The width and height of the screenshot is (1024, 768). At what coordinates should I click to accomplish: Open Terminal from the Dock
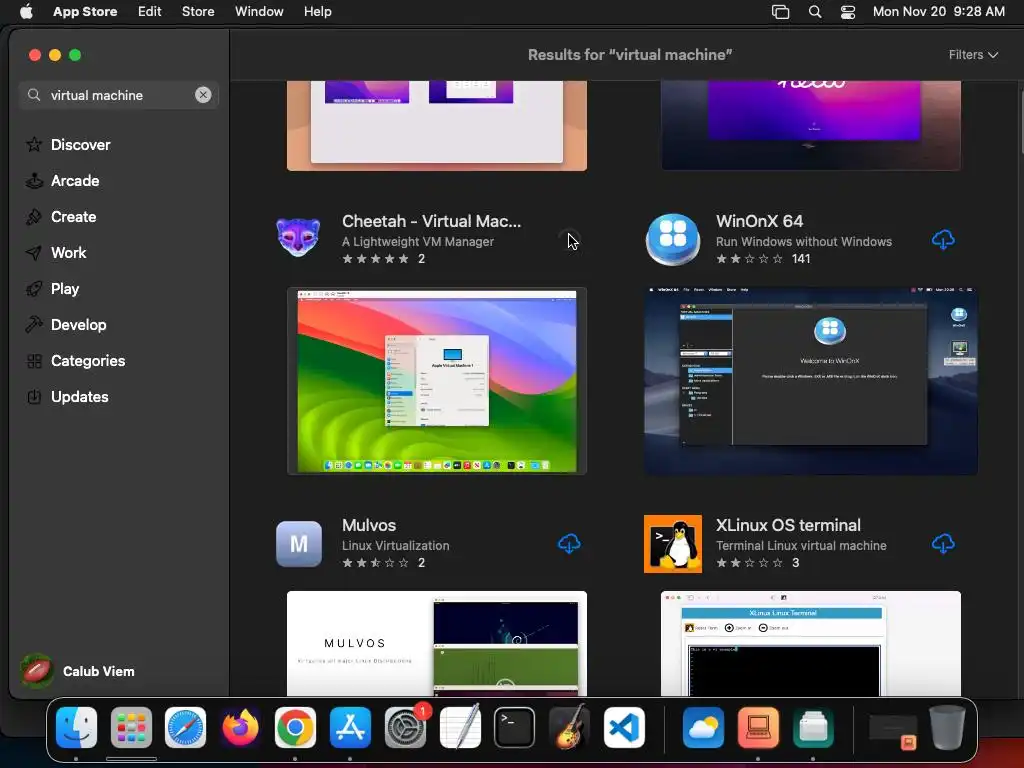[x=515, y=727]
